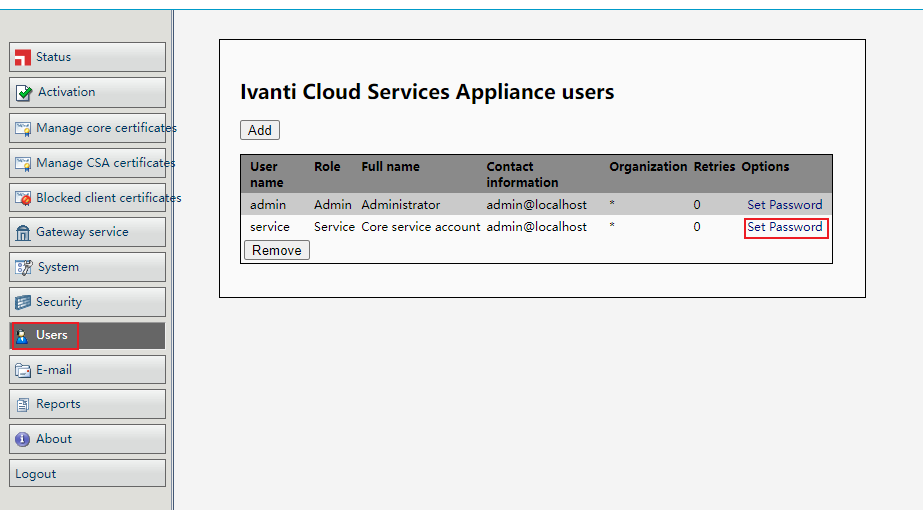Open the Gateway service page
Image resolution: width=923 pixels, height=510 pixels.
87,232
